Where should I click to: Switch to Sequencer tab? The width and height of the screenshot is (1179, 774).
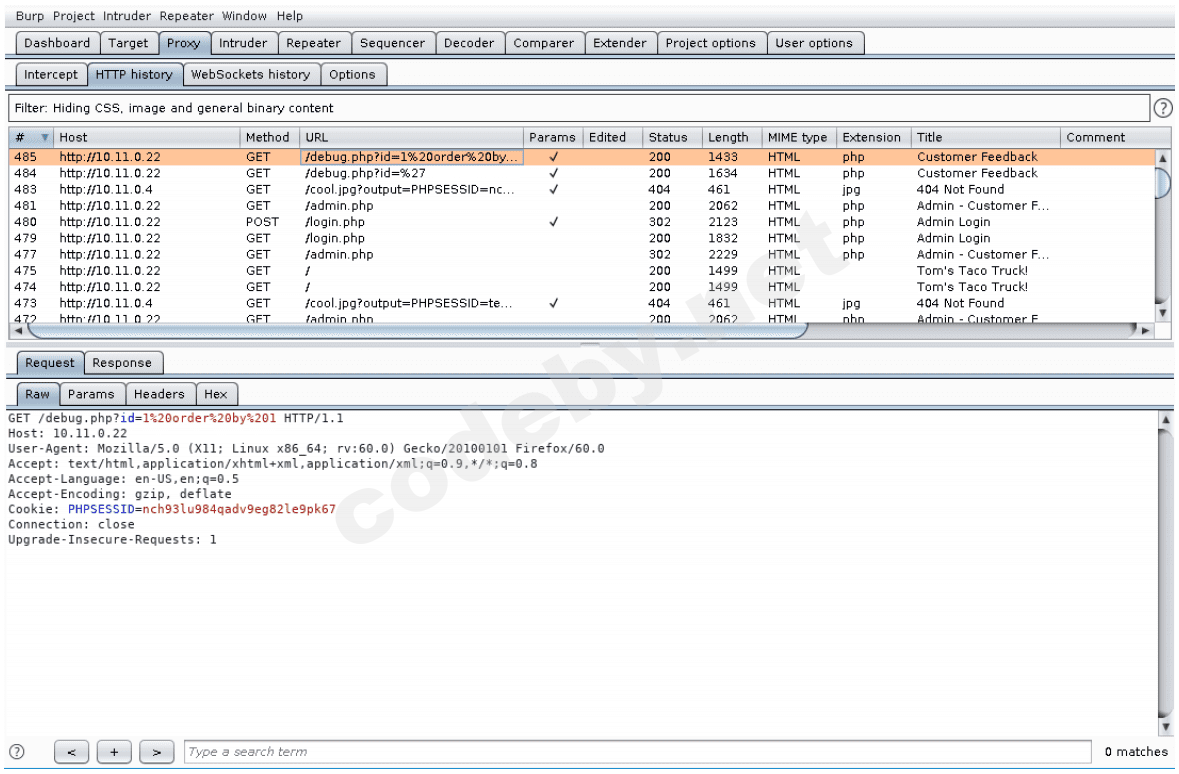392,43
